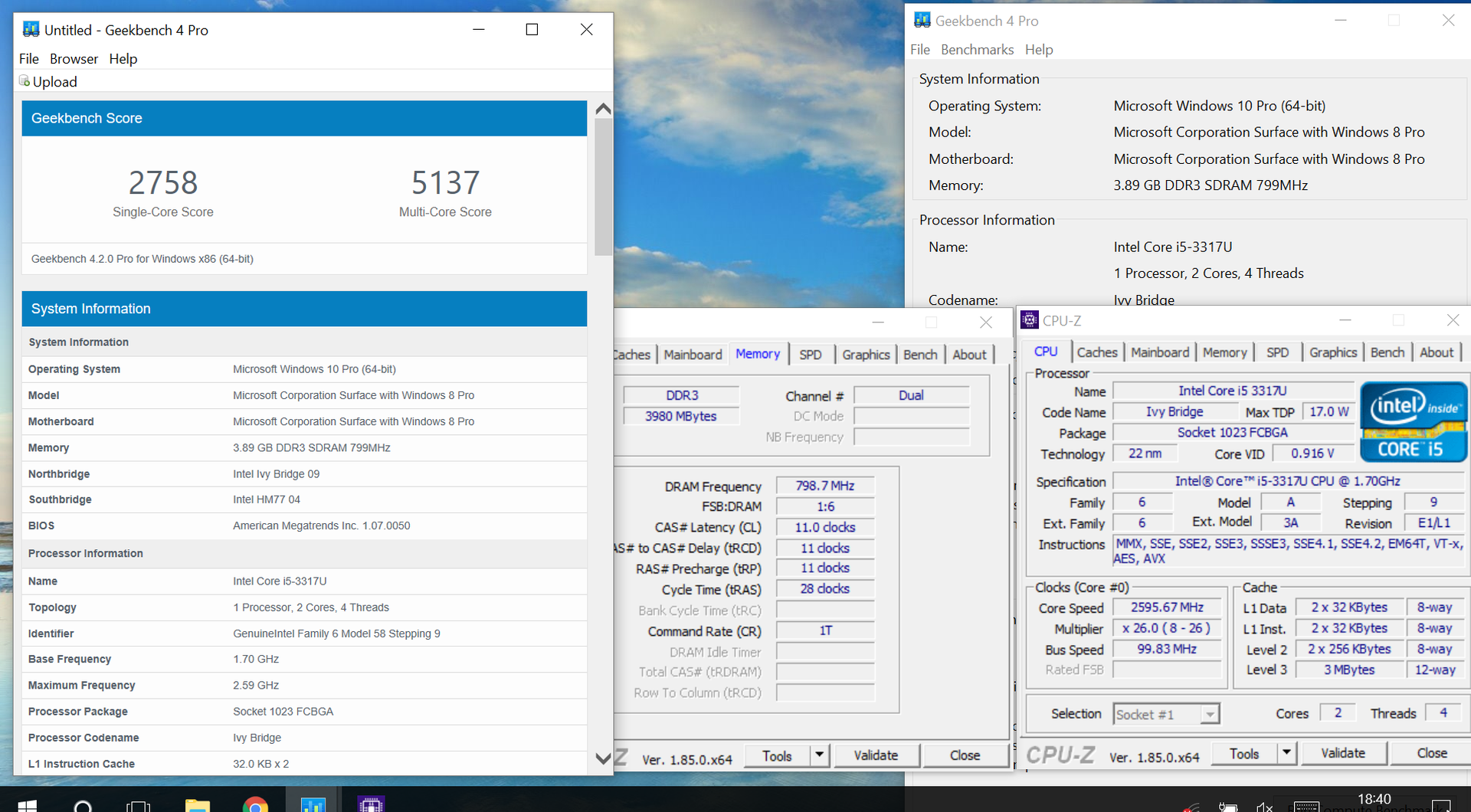Open SPD tab in the CPU-Z window showing DRAM Frequency
Image resolution: width=1471 pixels, height=812 pixels.
tap(811, 355)
